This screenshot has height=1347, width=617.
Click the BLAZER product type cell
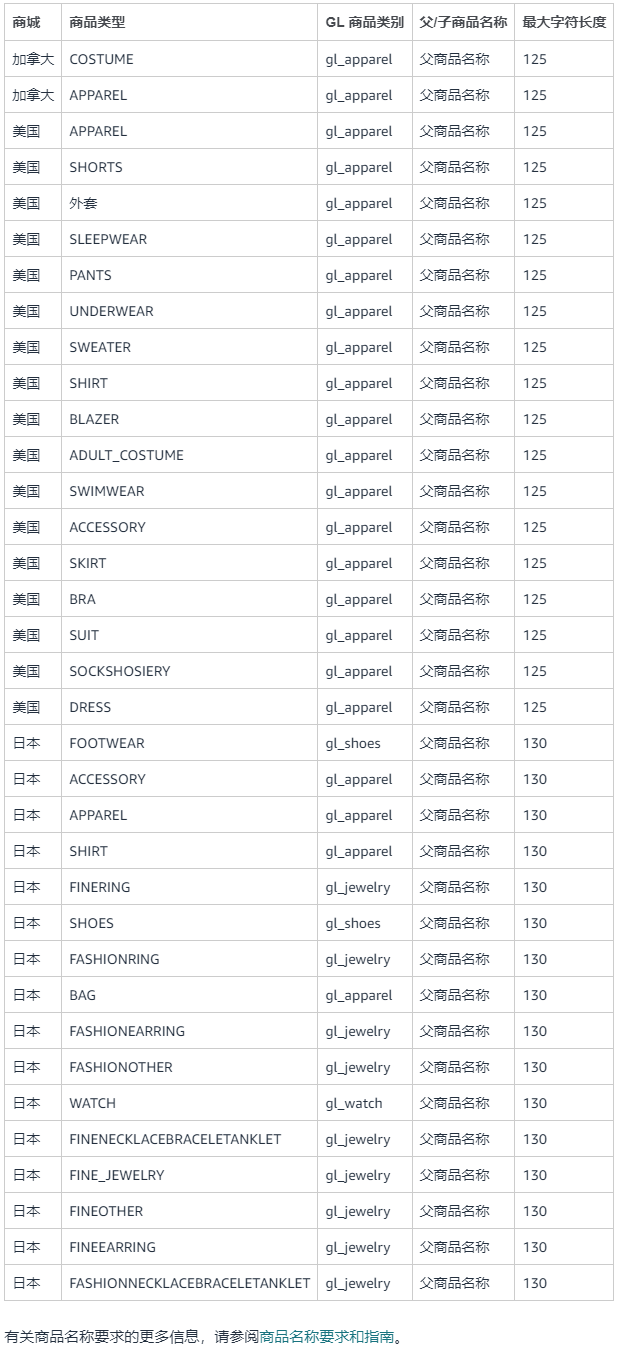(x=94, y=419)
